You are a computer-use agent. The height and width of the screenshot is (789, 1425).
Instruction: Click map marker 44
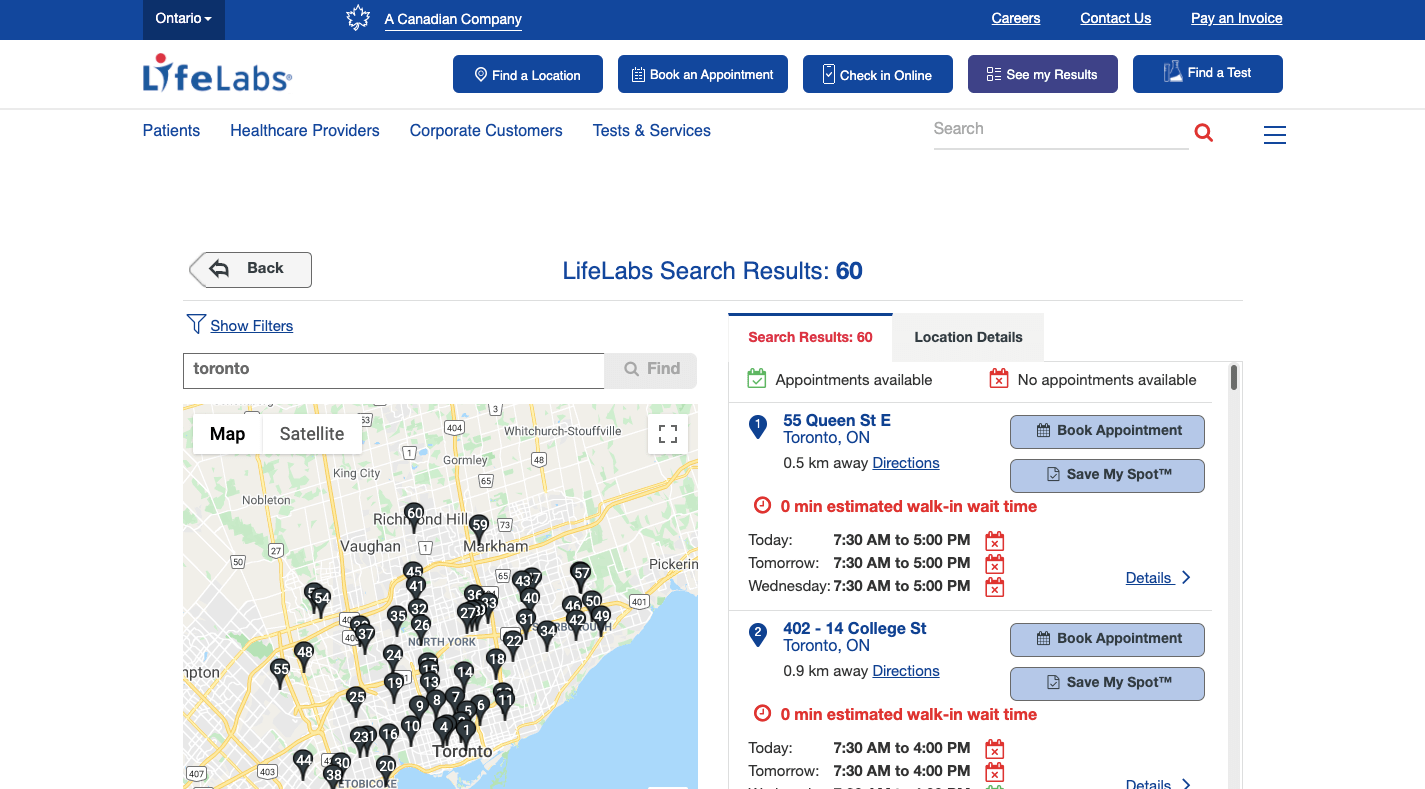[303, 763]
